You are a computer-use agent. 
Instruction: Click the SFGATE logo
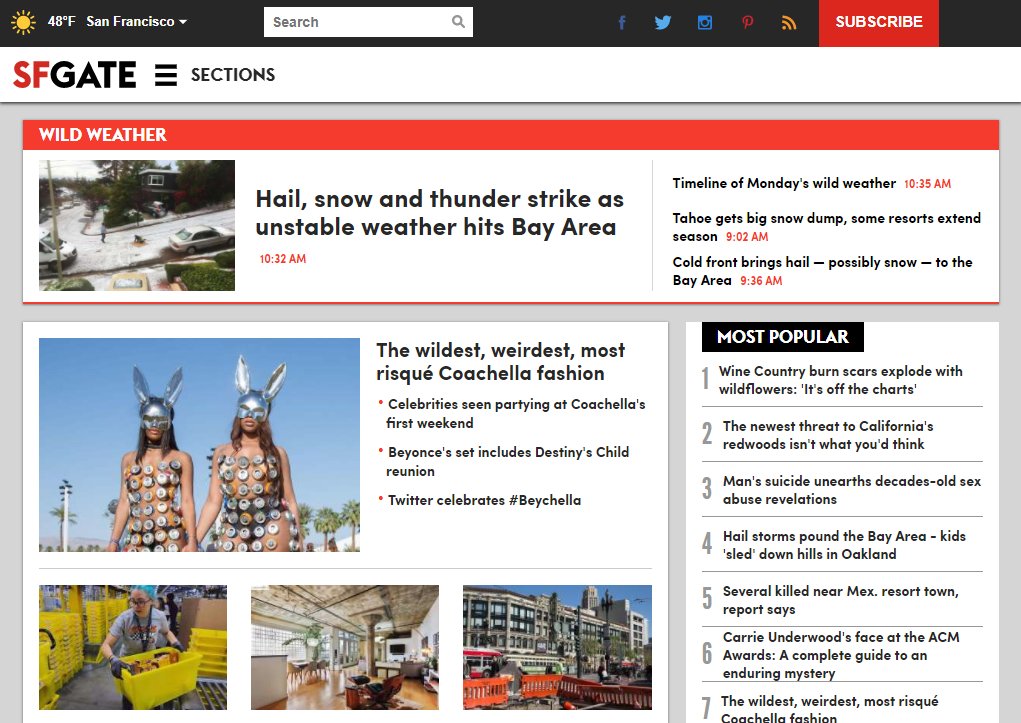pos(72,74)
